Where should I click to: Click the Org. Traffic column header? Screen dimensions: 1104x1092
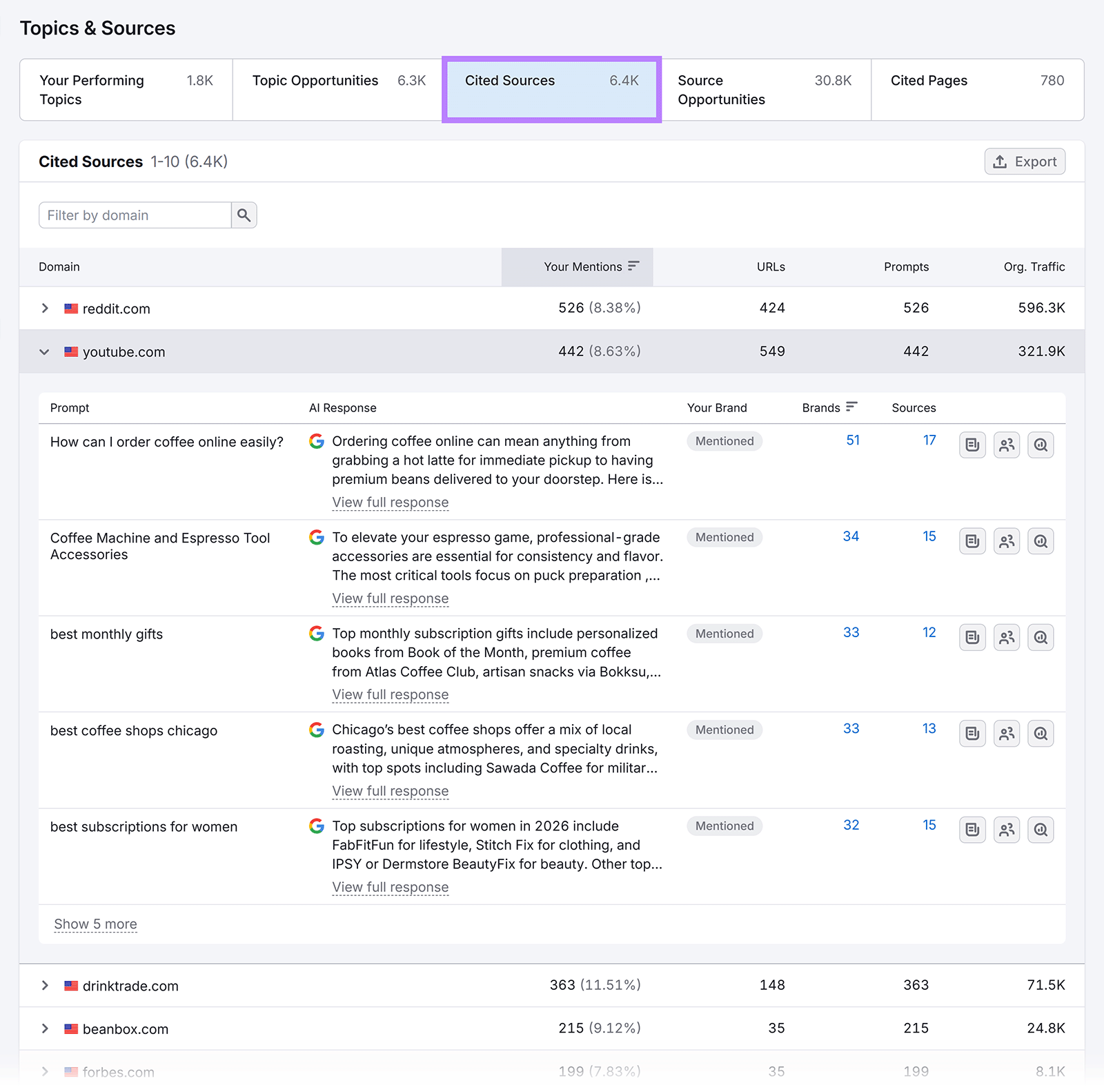click(x=1034, y=267)
